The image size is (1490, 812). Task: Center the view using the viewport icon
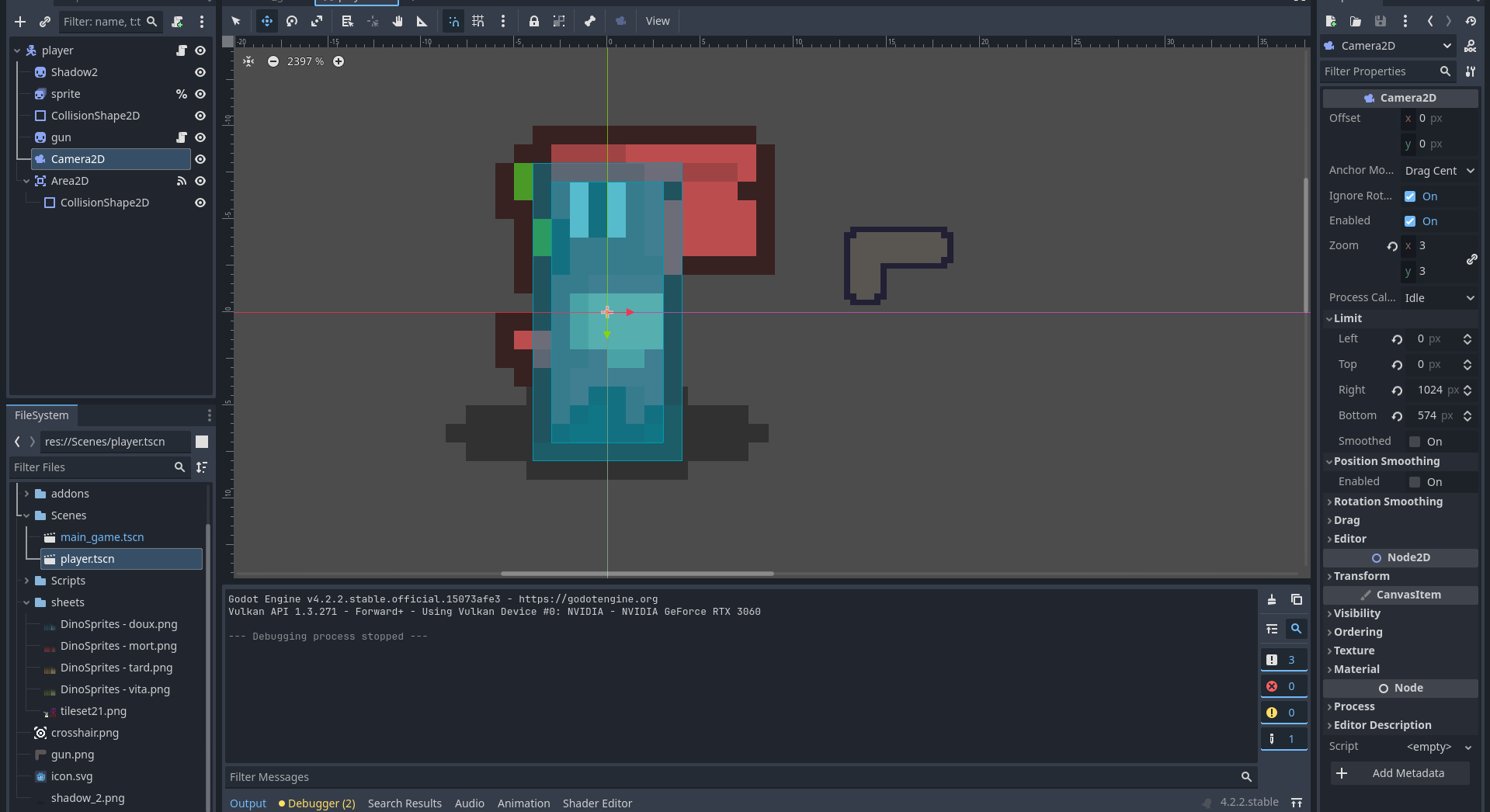[248, 61]
